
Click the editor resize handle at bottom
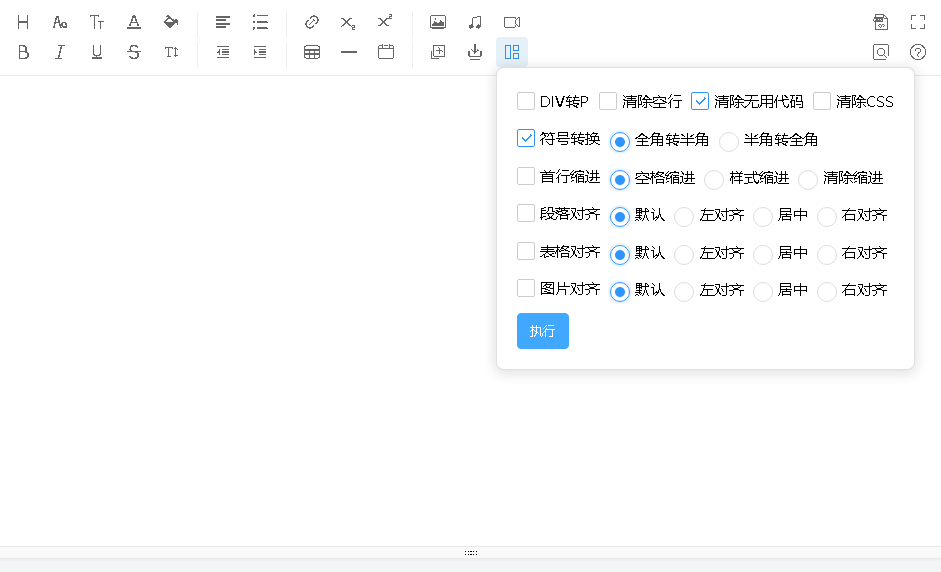pos(470,552)
